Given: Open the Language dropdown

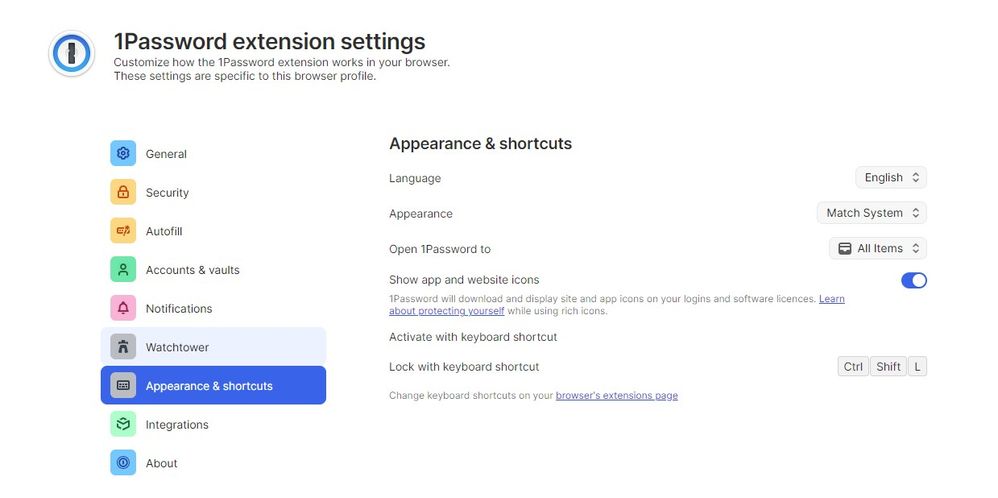Looking at the screenshot, I should click(x=891, y=177).
